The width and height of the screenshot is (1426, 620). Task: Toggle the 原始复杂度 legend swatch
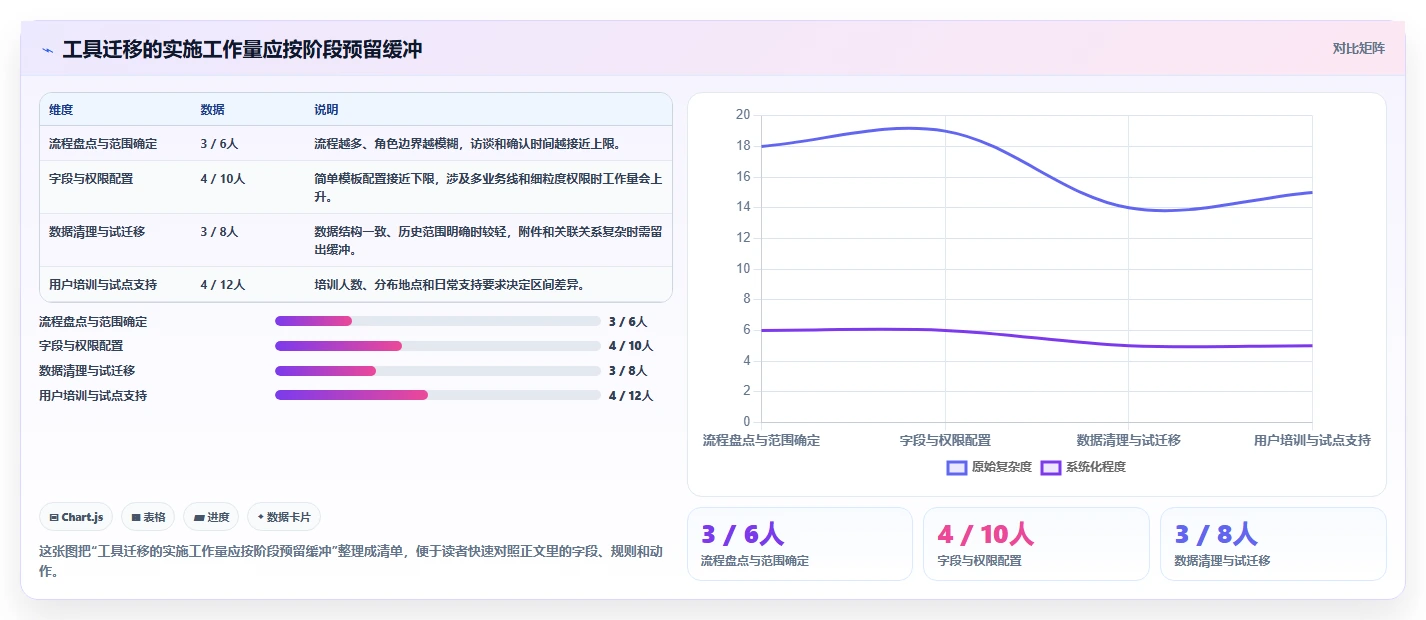[957, 467]
